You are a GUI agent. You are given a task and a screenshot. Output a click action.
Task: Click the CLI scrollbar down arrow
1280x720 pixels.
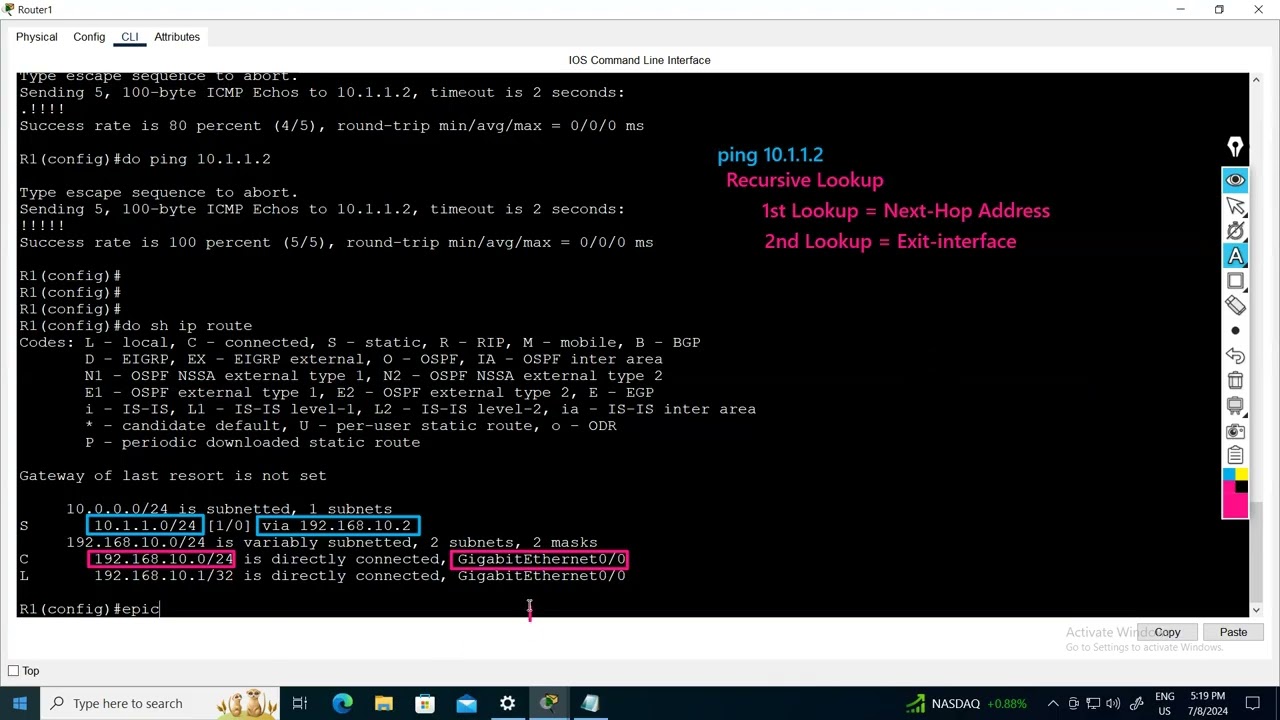click(1256, 610)
